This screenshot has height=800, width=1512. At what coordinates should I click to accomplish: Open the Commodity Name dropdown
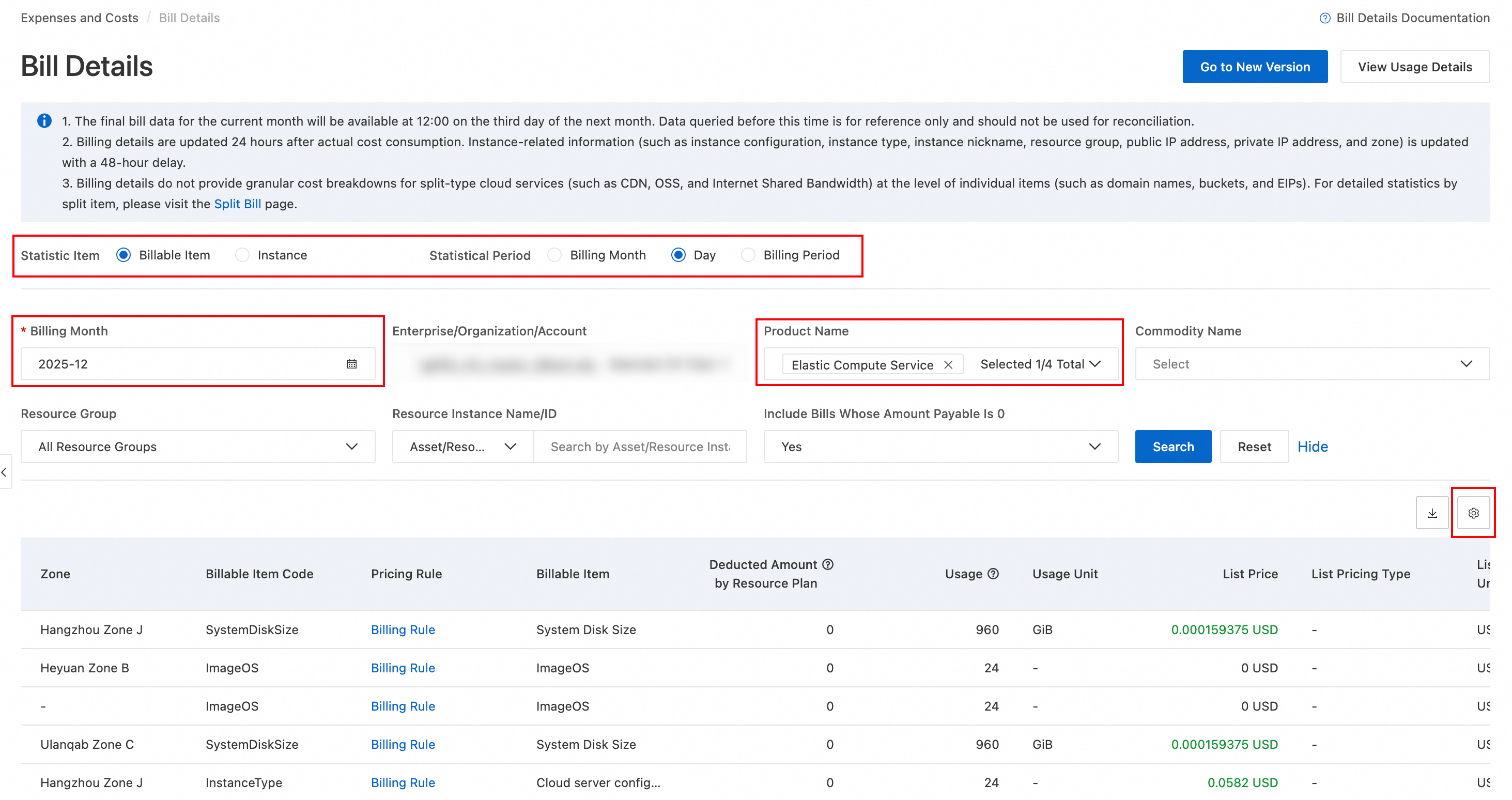tap(1312, 364)
